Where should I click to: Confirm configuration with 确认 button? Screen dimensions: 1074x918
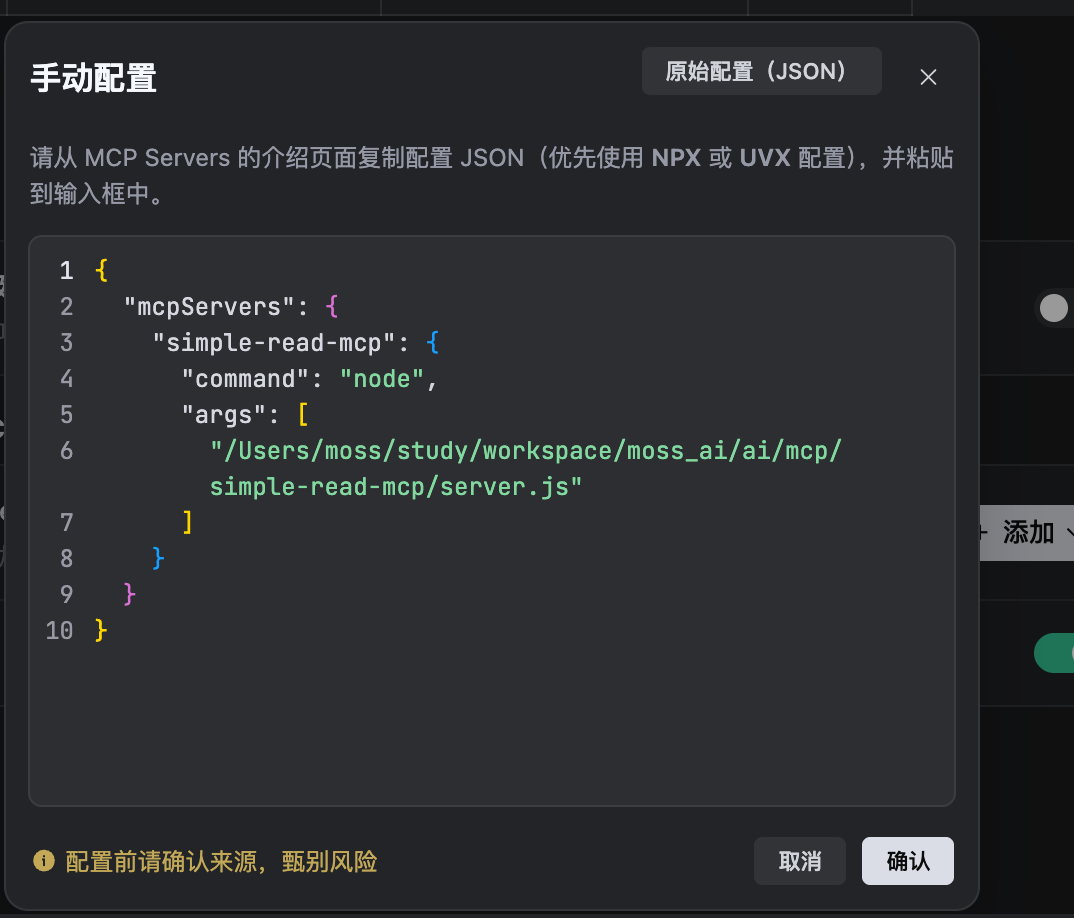coord(908,860)
